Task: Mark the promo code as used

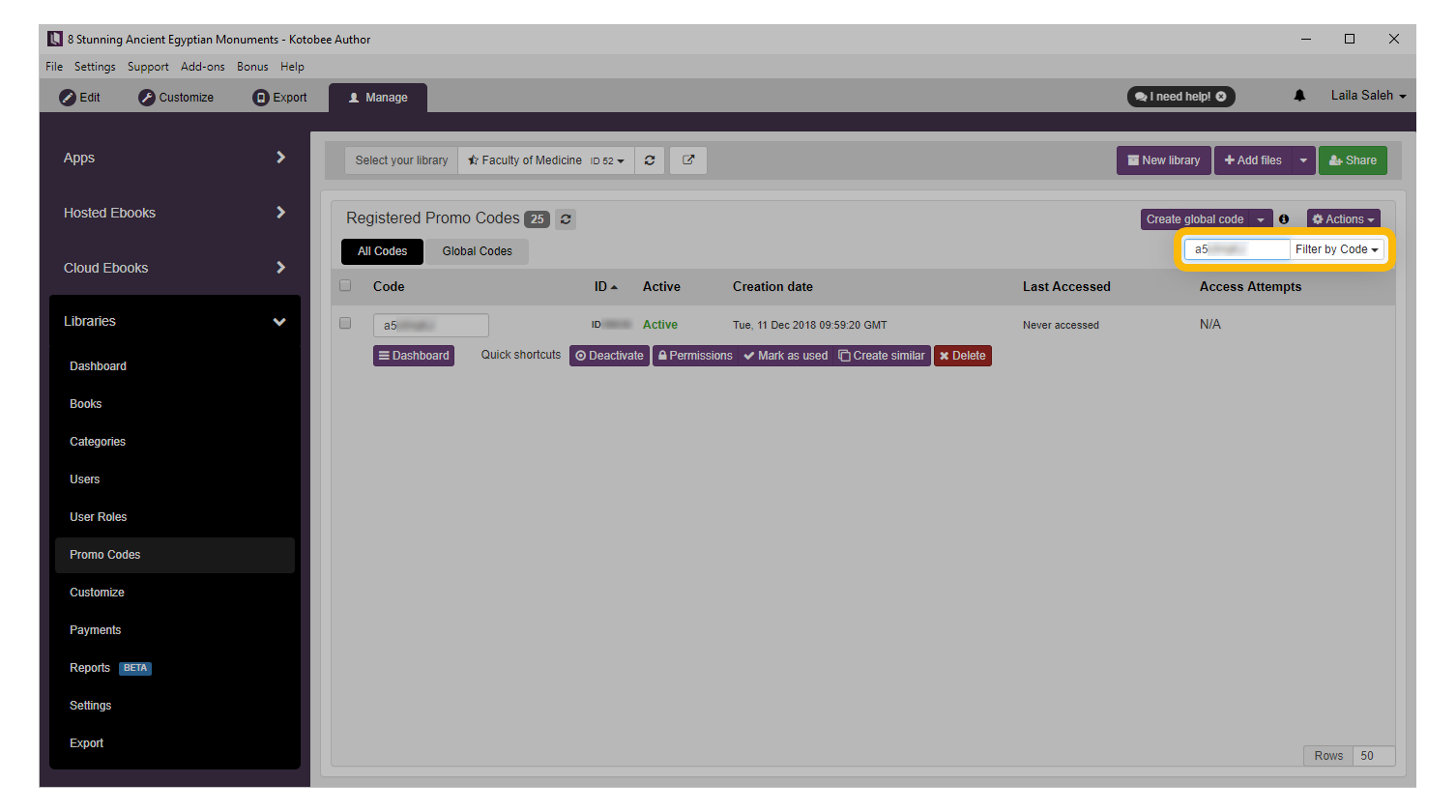Action: tap(786, 356)
